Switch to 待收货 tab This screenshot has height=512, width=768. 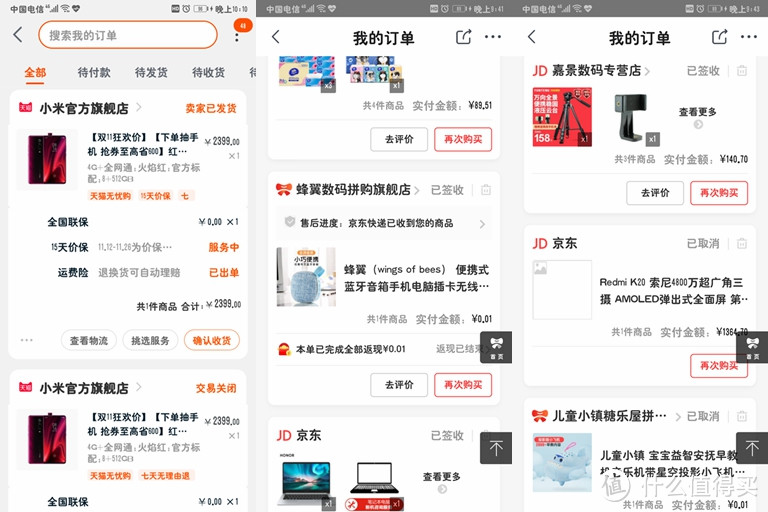tap(209, 73)
